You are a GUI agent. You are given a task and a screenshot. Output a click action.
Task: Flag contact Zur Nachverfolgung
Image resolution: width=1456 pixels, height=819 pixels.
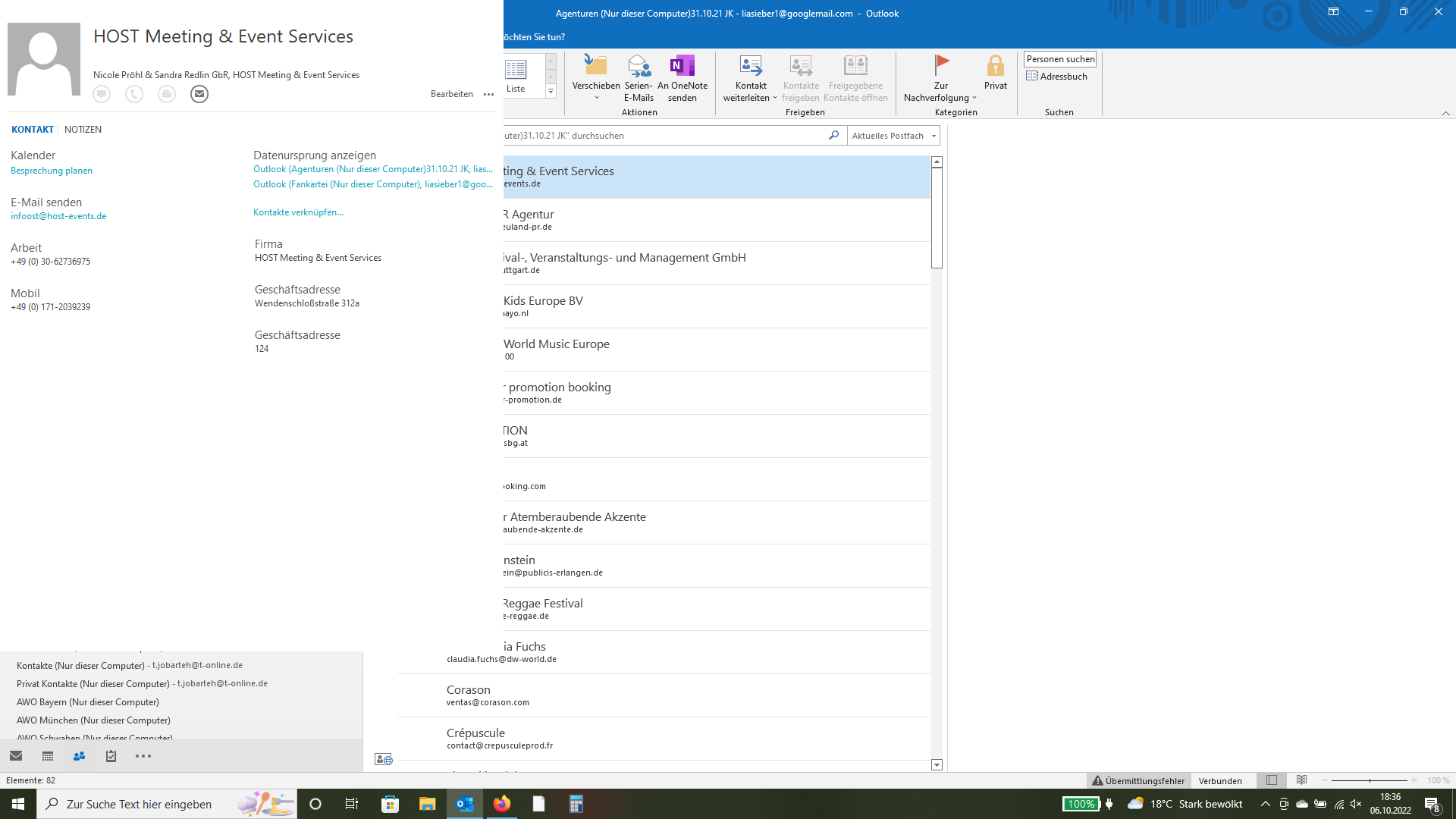(x=940, y=78)
